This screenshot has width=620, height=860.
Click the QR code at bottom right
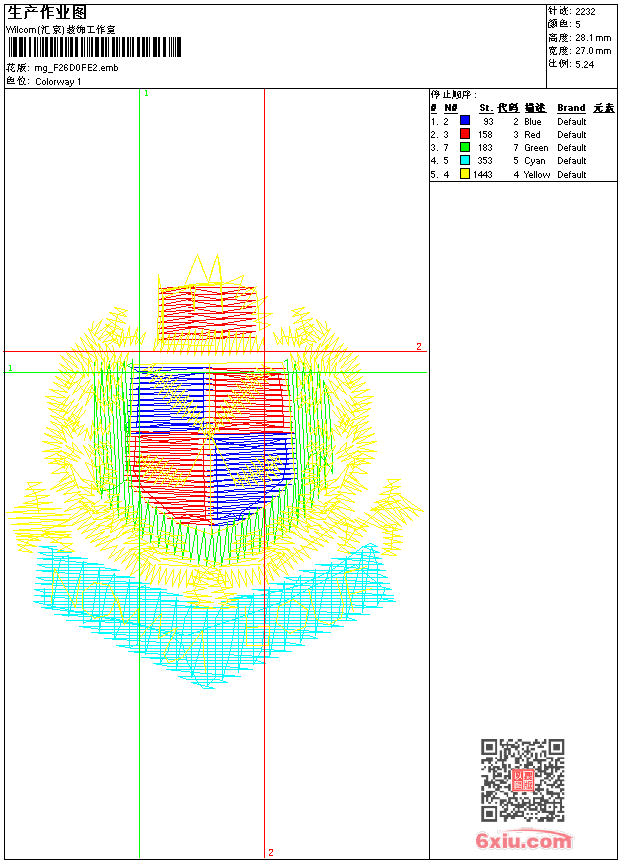pos(522,780)
